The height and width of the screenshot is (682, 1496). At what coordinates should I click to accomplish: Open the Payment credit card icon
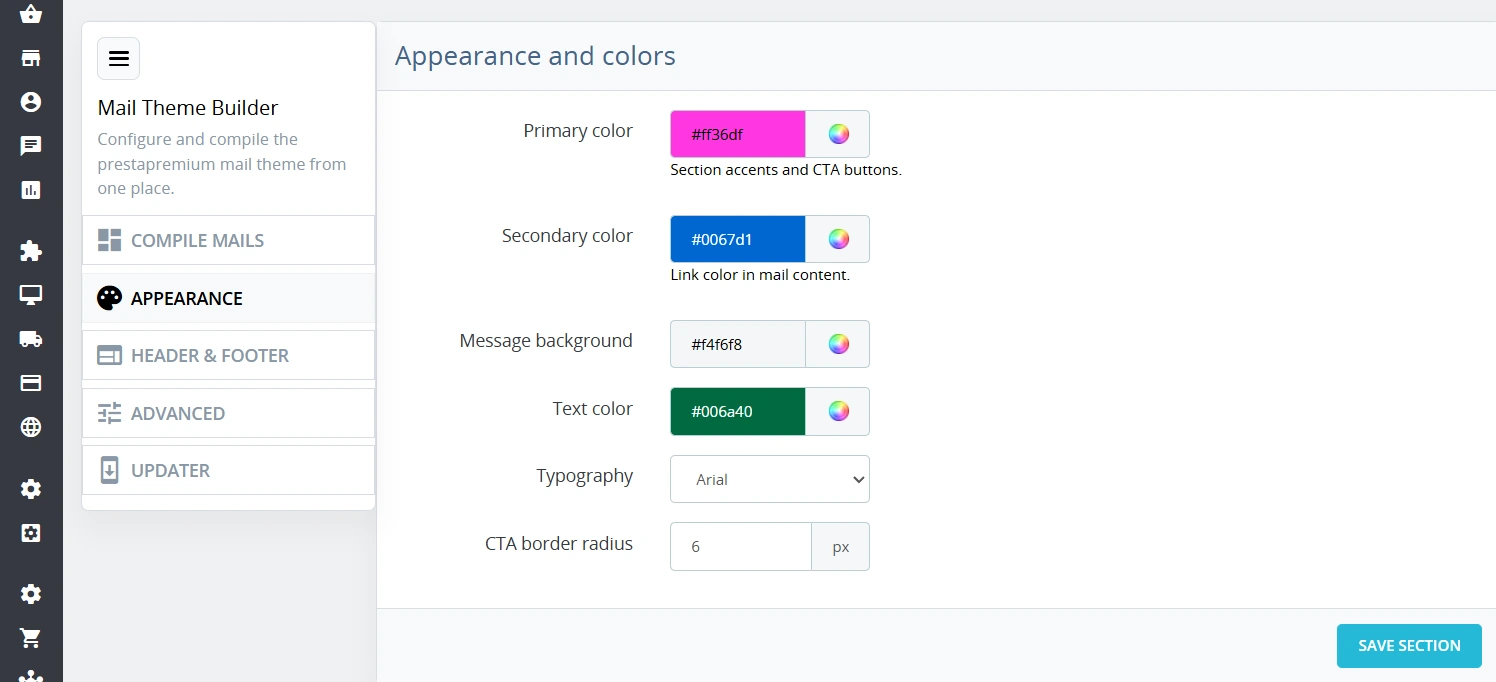coord(31,383)
